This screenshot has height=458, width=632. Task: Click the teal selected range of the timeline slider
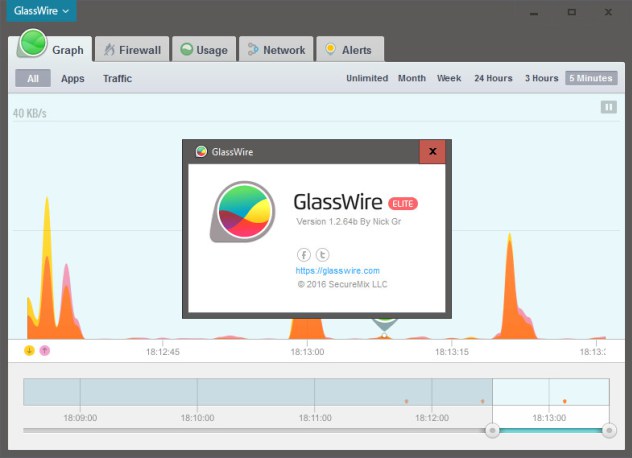tap(551, 431)
